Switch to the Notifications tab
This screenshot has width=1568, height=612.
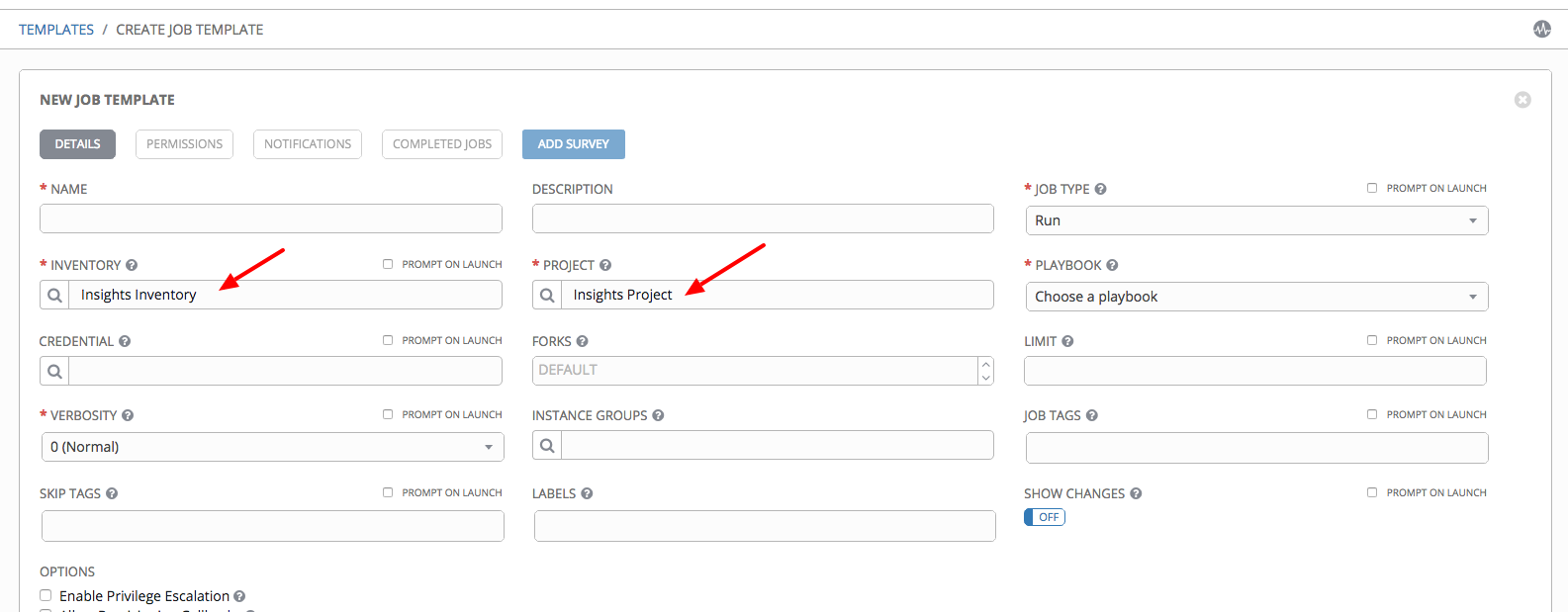pyautogui.click(x=308, y=144)
